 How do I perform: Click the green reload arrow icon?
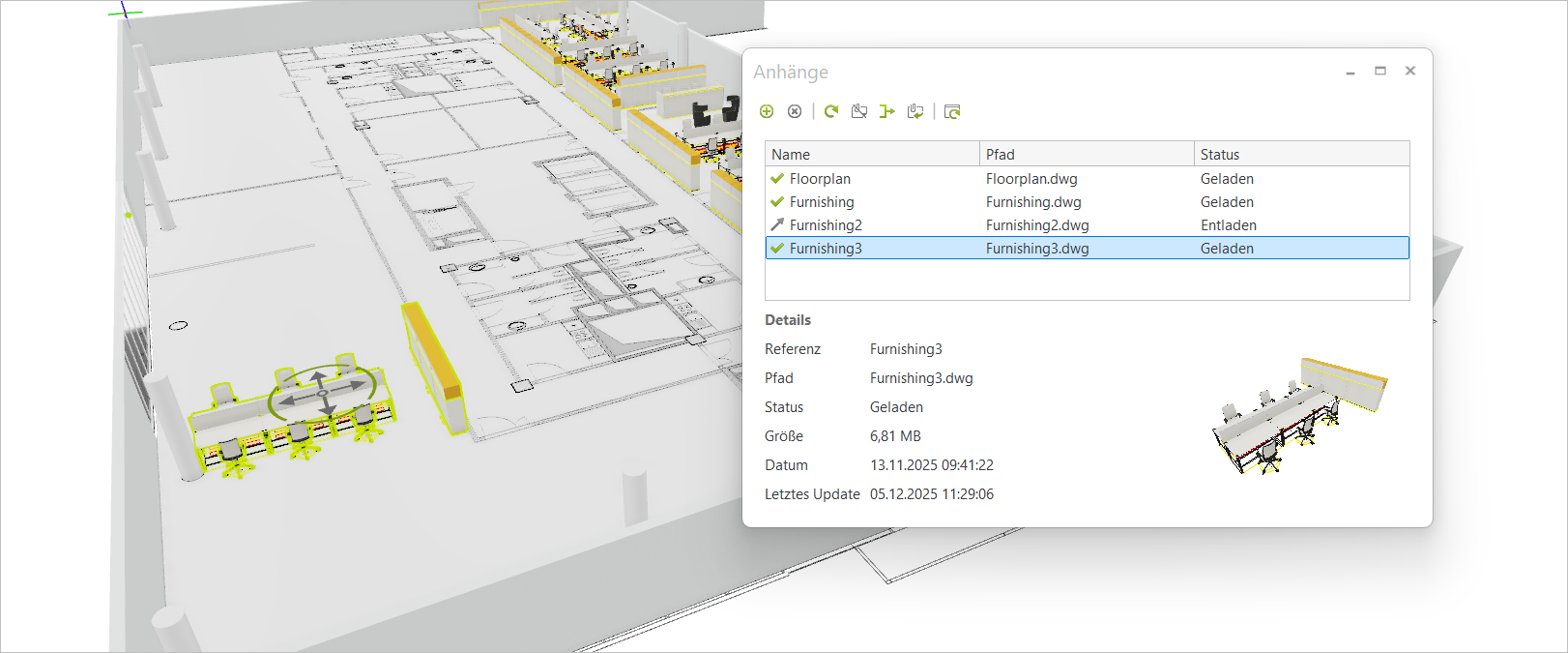(831, 111)
